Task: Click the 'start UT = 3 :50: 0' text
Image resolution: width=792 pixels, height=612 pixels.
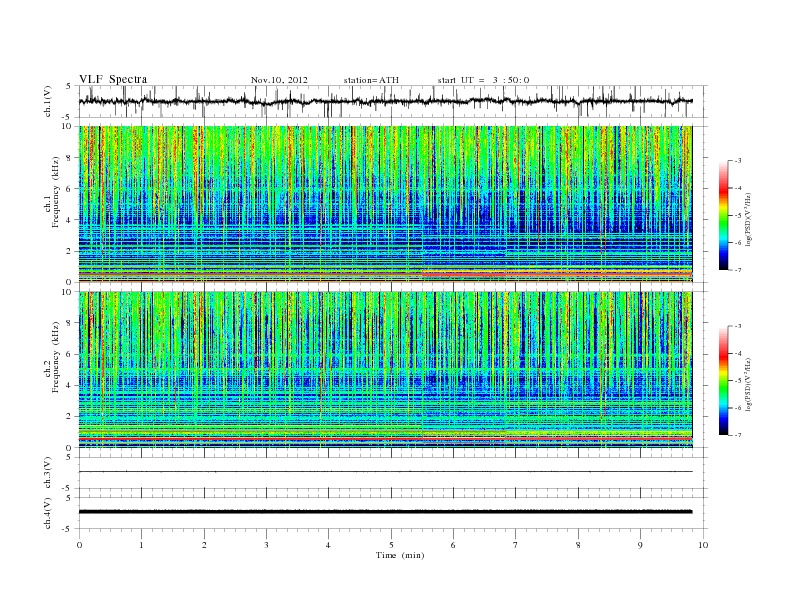Action: (483, 80)
